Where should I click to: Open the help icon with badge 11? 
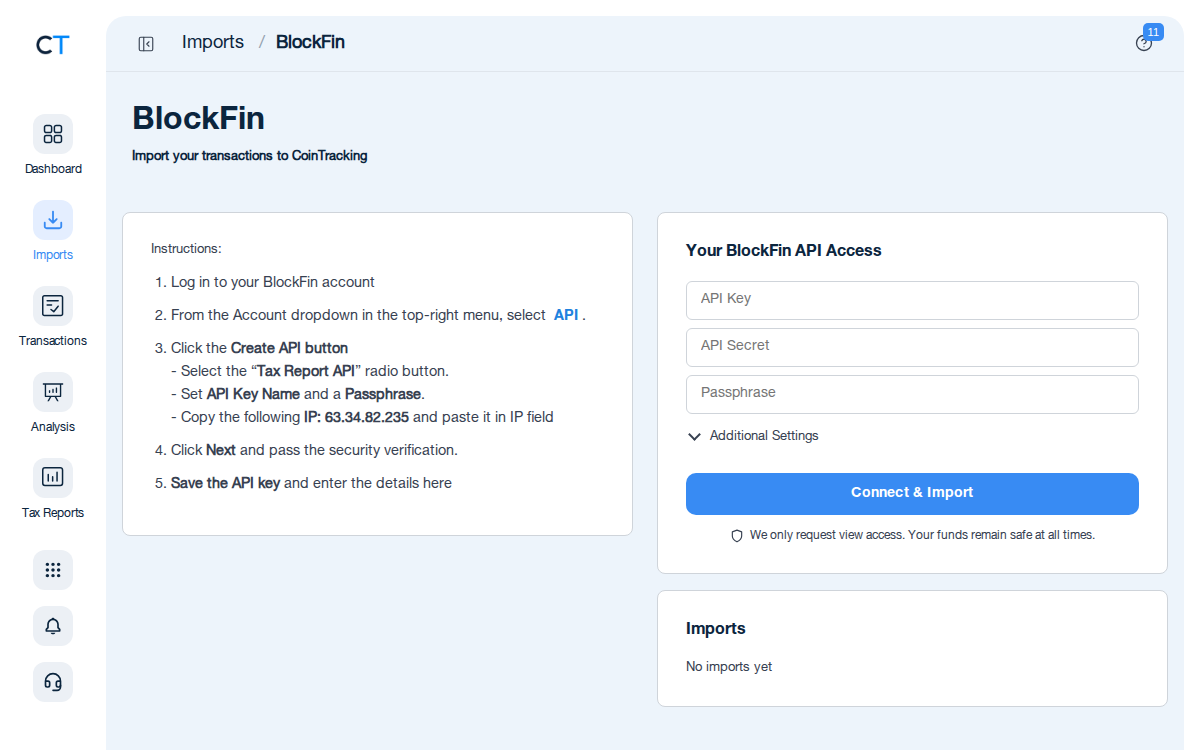point(1144,43)
